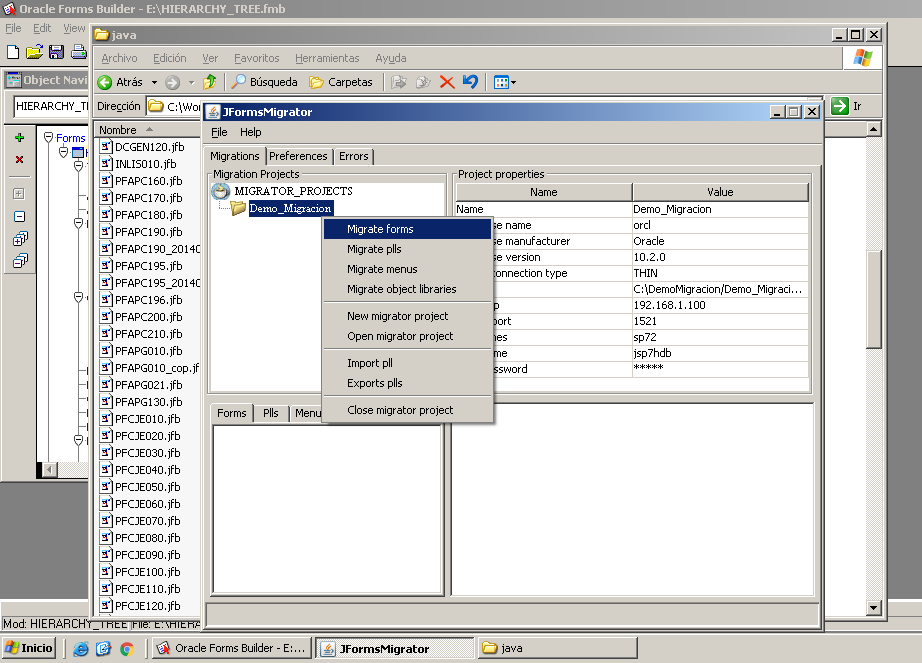
Task: Choose New migrator project from context menu
Action: (x=407, y=316)
